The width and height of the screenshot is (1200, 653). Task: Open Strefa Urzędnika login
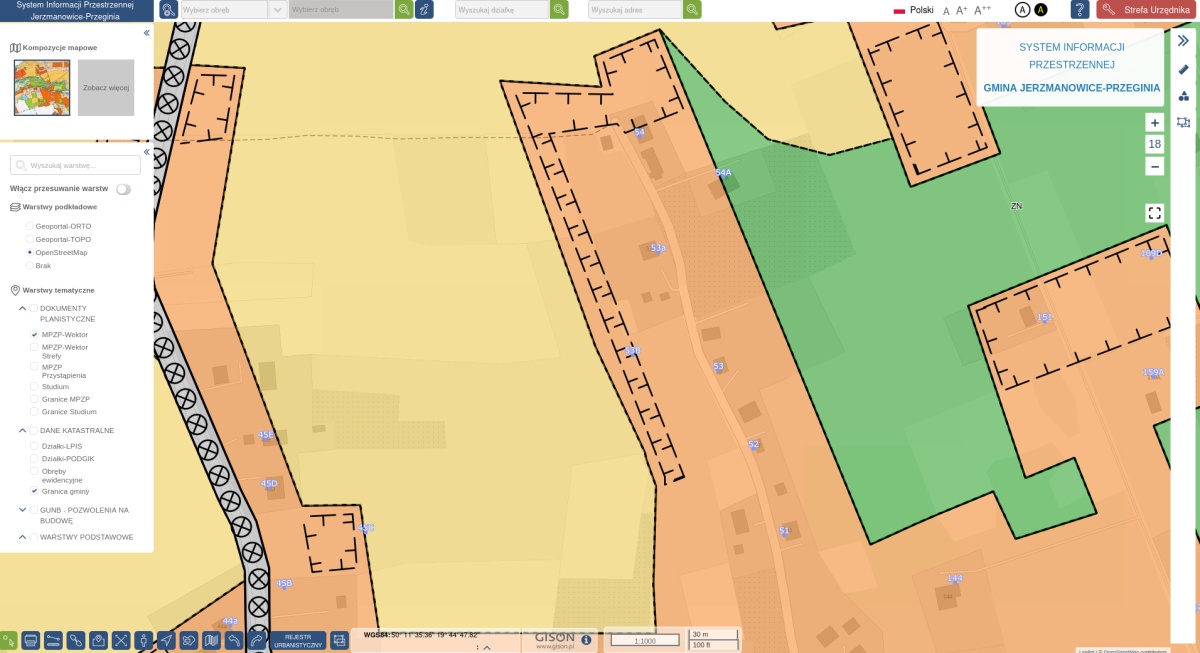click(1147, 9)
